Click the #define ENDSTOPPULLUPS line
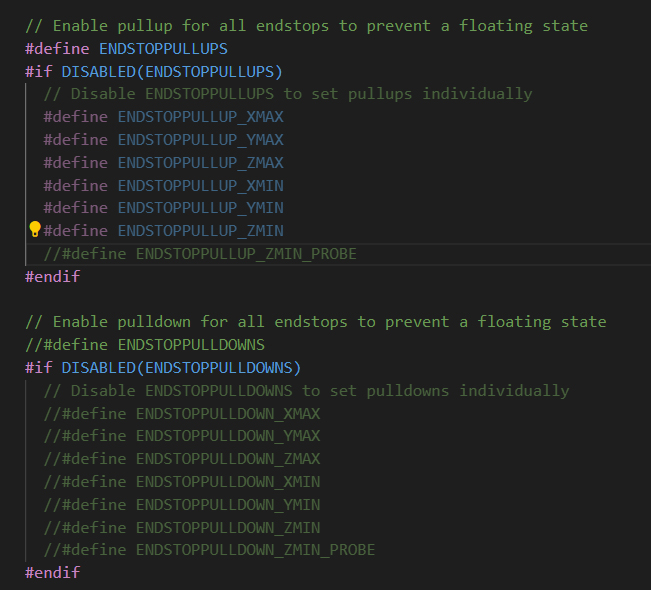 click(126, 49)
